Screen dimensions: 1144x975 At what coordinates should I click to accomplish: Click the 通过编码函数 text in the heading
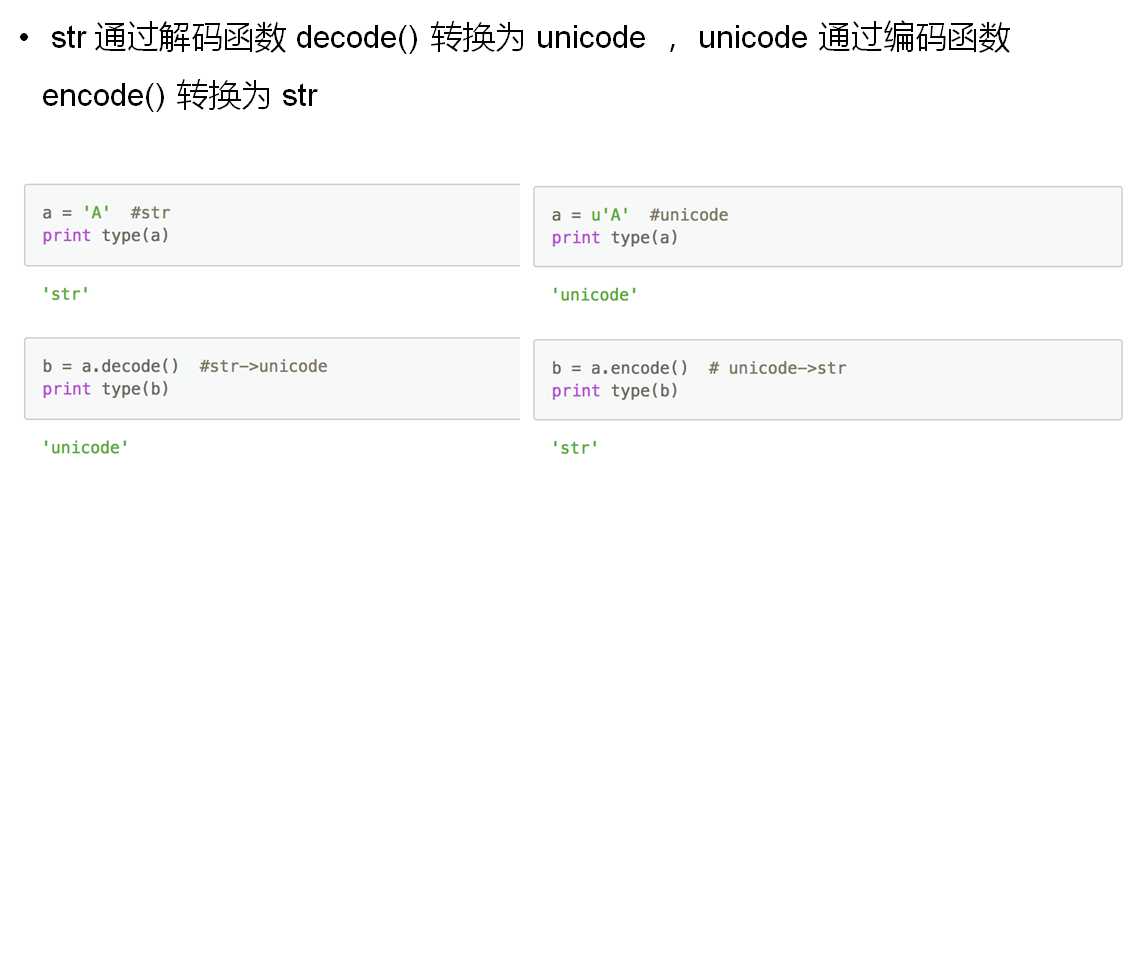tap(914, 39)
